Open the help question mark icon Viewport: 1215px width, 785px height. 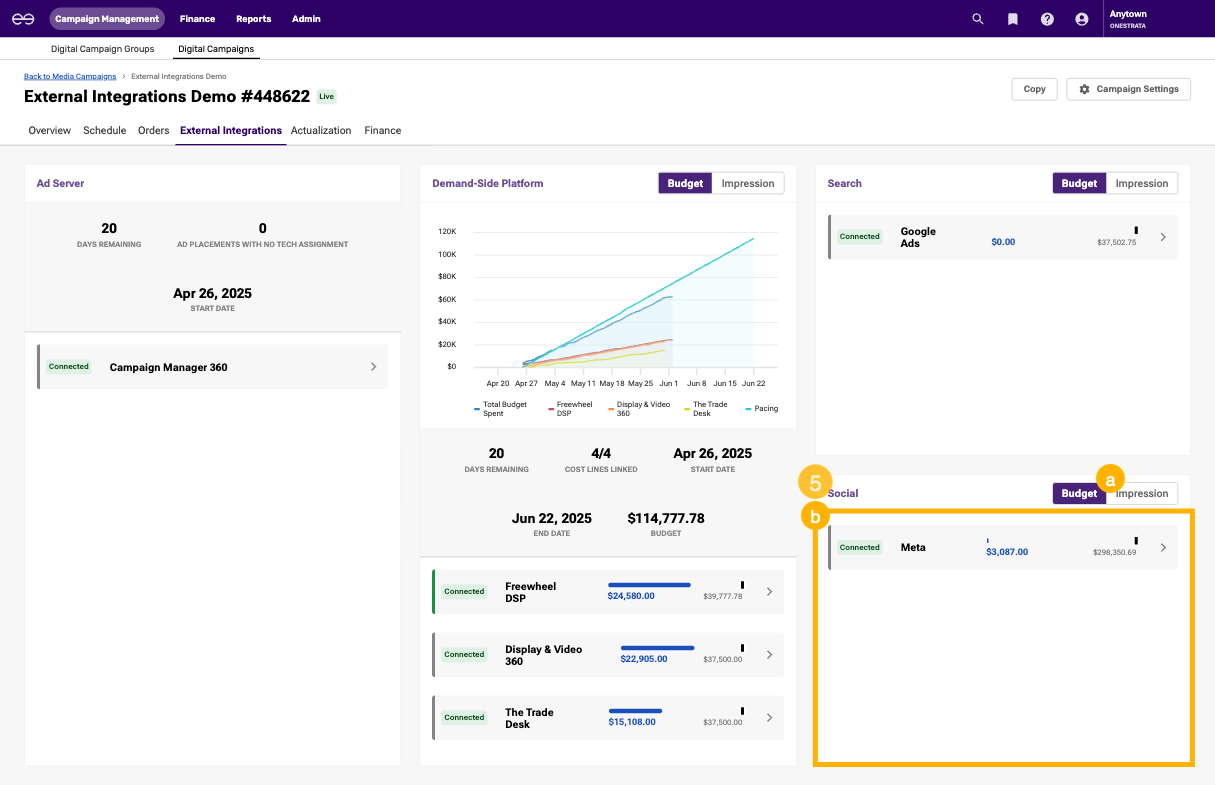[1047, 19]
